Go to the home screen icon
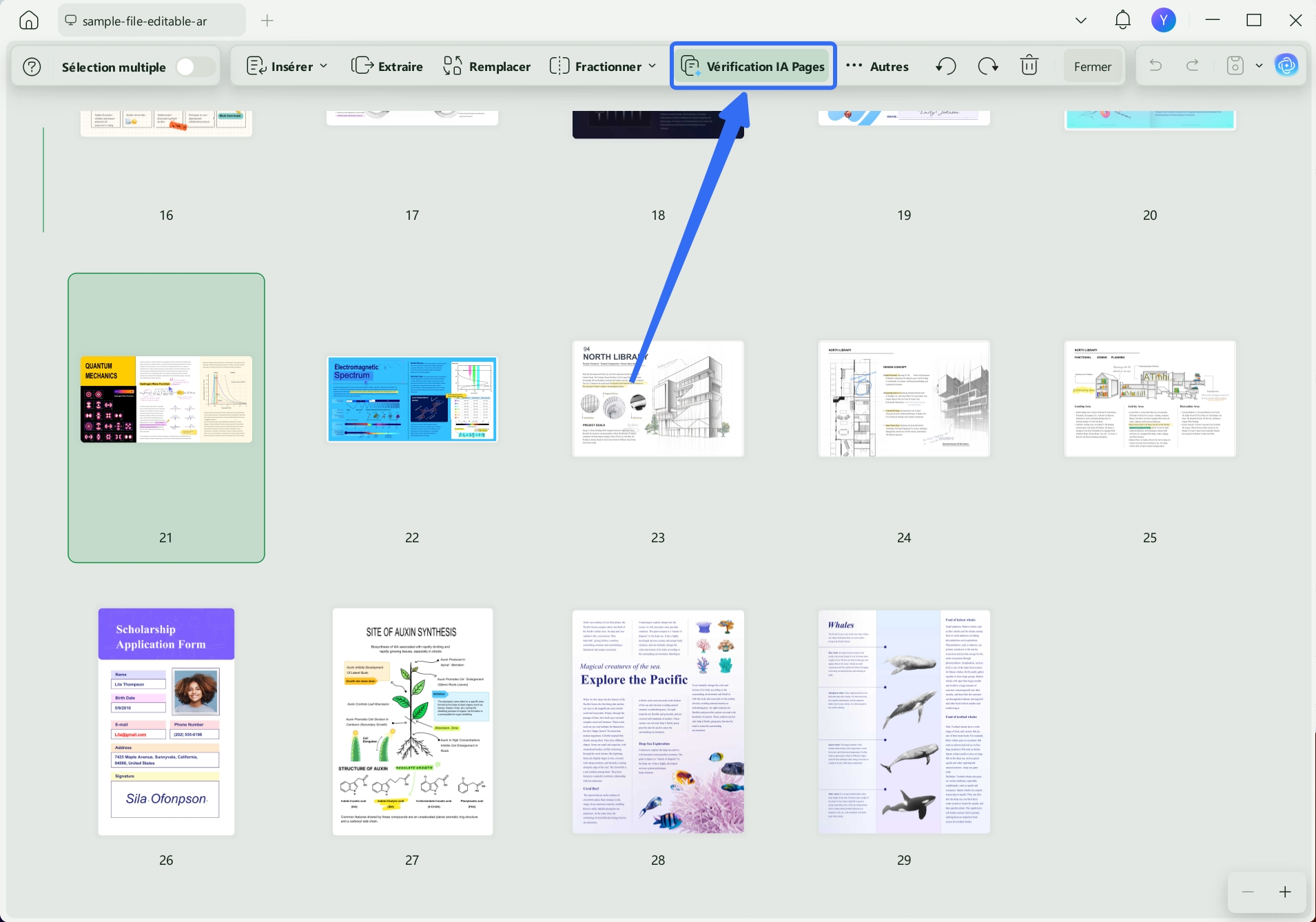 click(28, 21)
